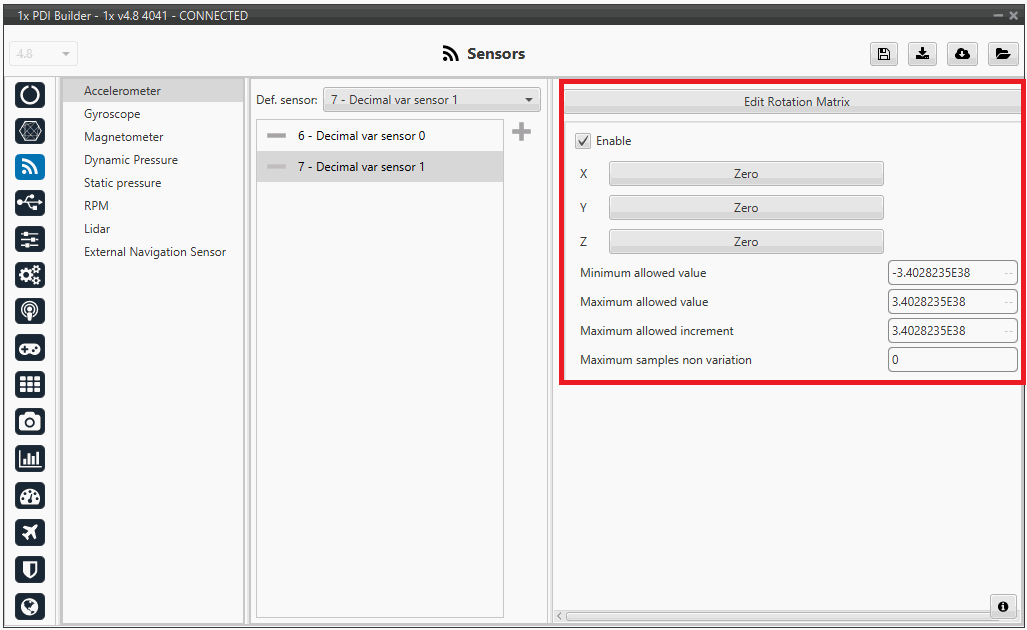Click the airplane icon in sidebar

30,532
